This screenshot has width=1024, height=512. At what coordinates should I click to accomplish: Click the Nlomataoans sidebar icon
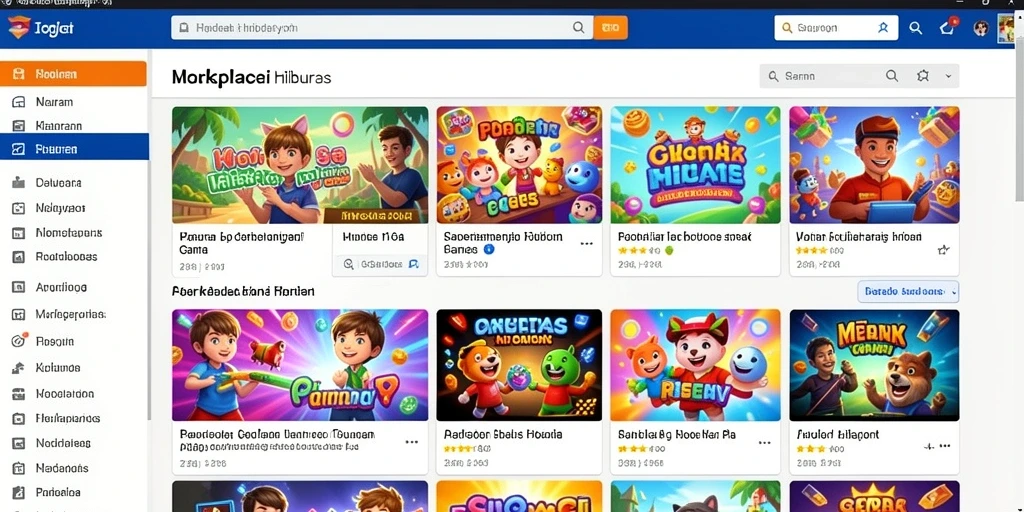(19, 232)
